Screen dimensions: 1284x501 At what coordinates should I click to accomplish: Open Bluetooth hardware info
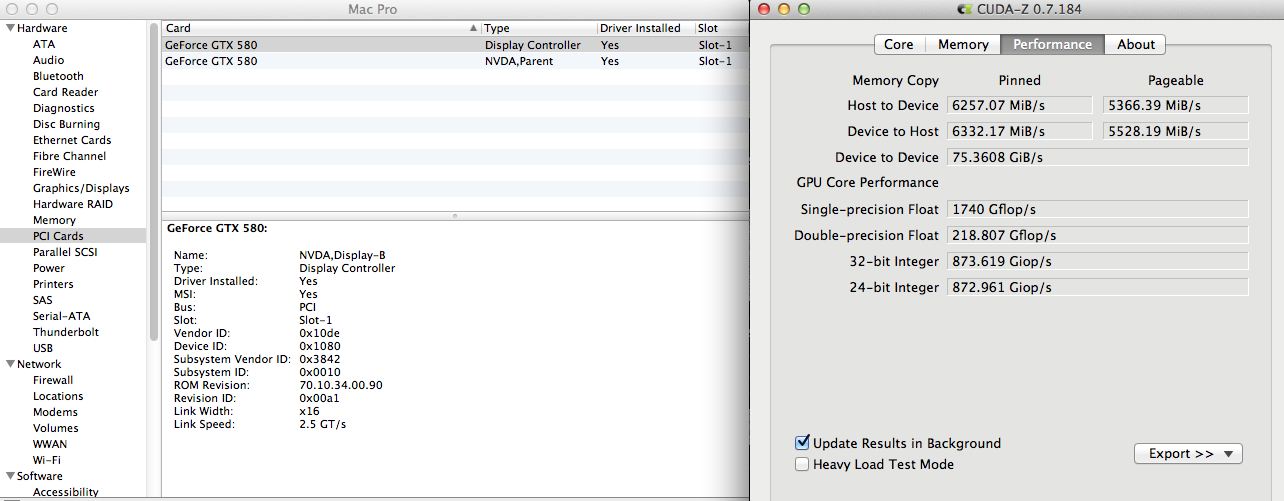[x=58, y=76]
